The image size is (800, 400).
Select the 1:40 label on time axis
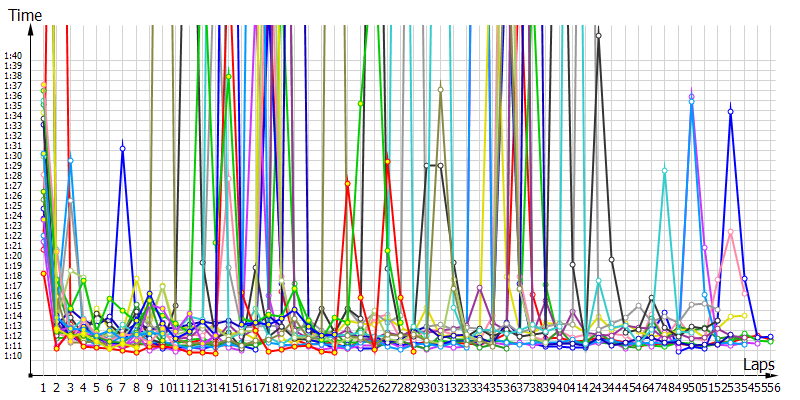coord(13,56)
